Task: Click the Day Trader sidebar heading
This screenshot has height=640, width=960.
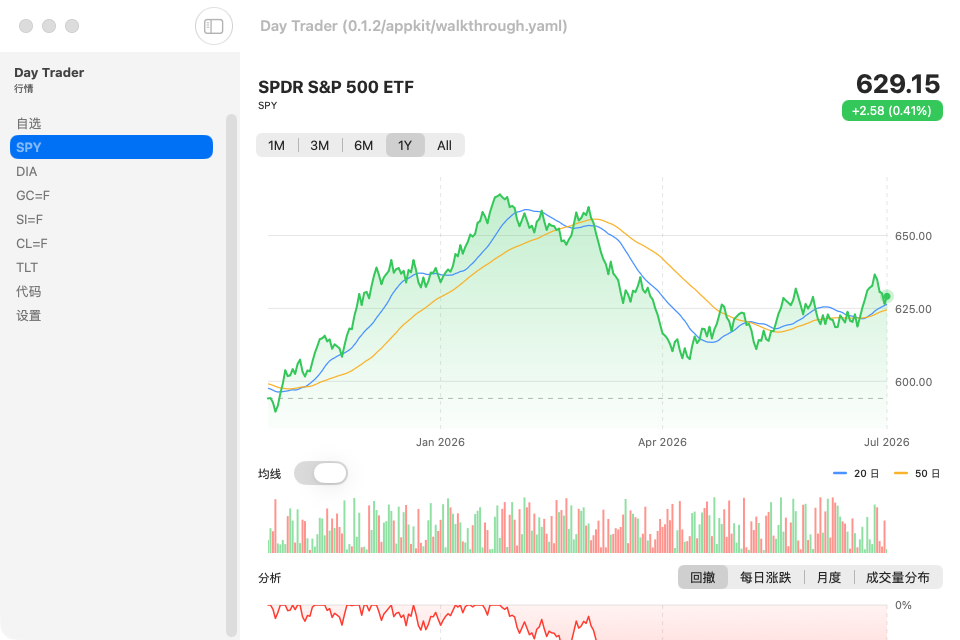Action: point(49,72)
